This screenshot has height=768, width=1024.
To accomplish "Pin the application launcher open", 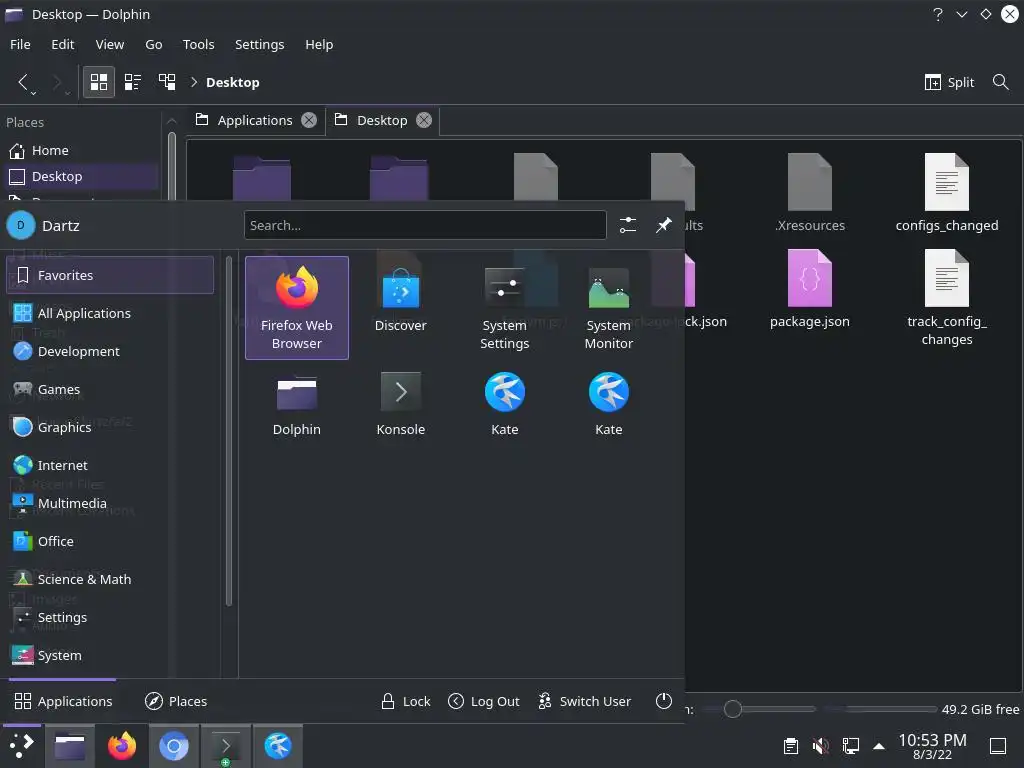I will [x=664, y=225].
